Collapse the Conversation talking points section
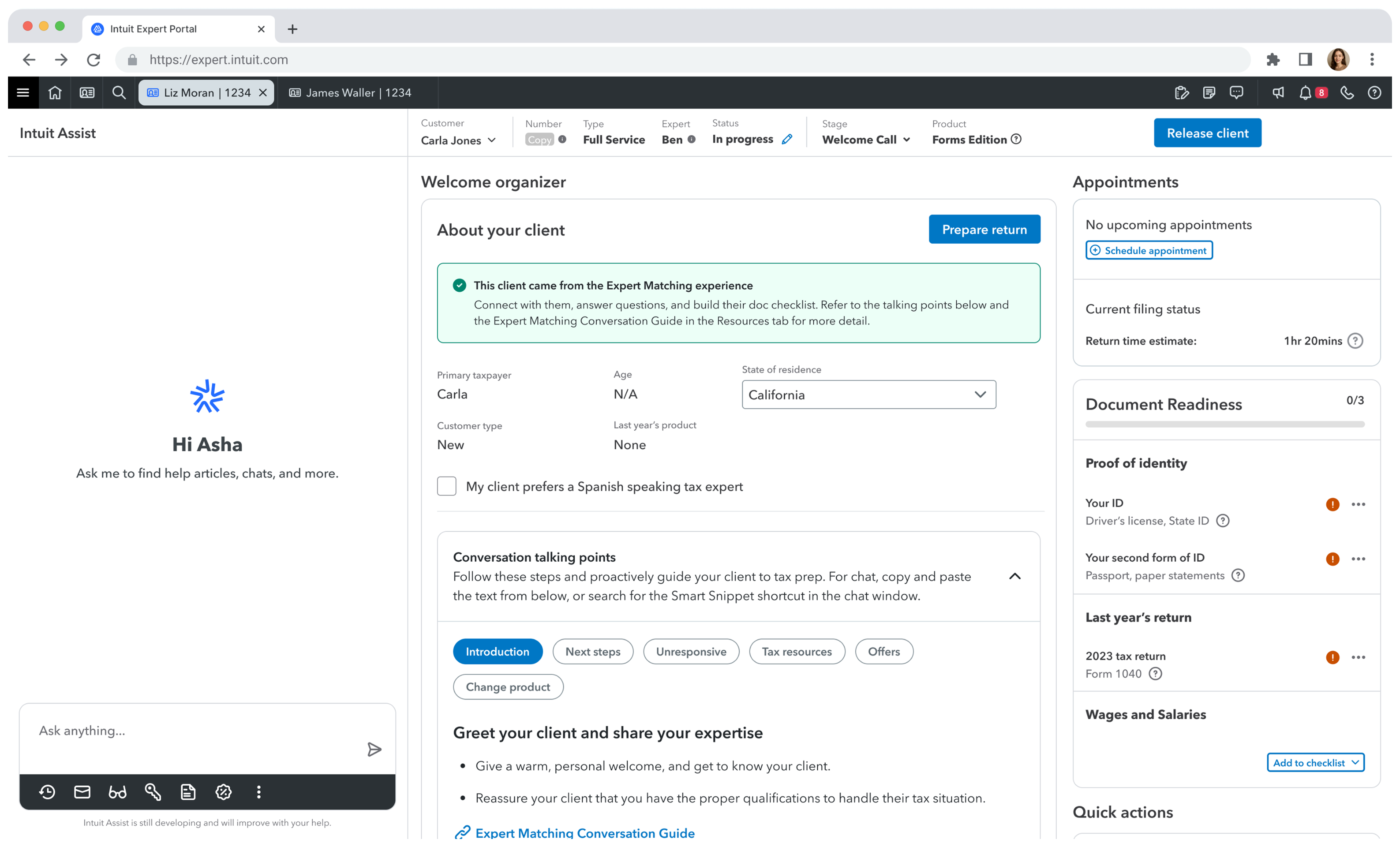The width and height of the screenshot is (1400, 847). [1015, 577]
